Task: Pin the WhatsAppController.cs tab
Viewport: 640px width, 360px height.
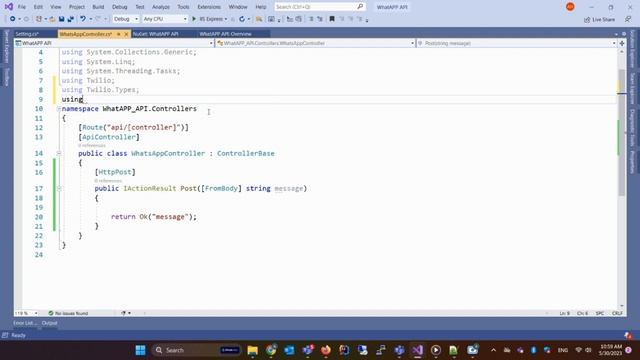Action: [x=119, y=34]
